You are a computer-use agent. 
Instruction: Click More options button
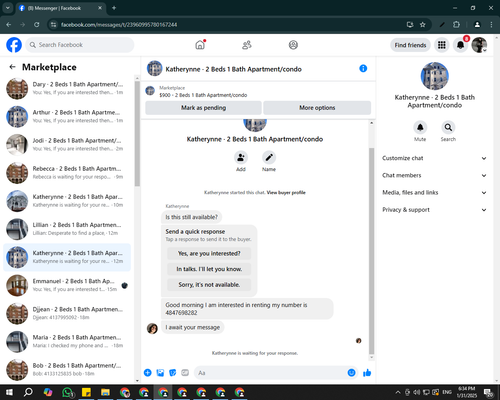(317, 108)
